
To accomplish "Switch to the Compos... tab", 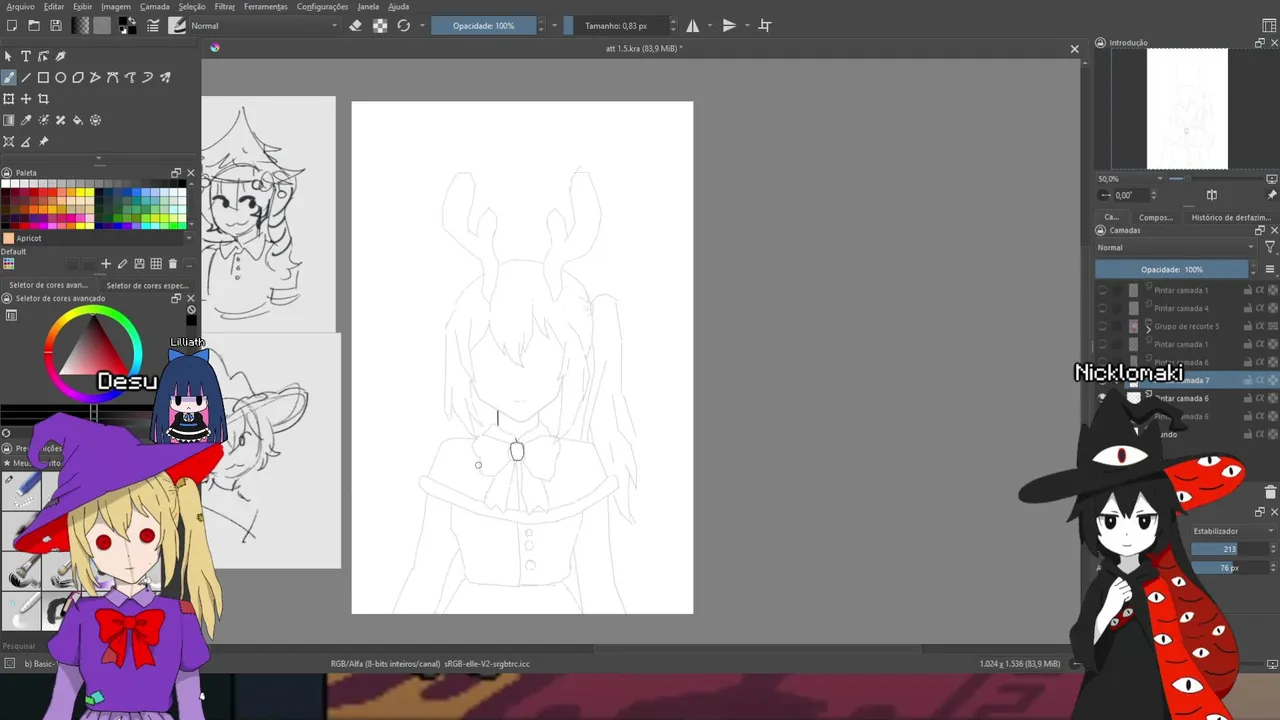I will [1156, 217].
